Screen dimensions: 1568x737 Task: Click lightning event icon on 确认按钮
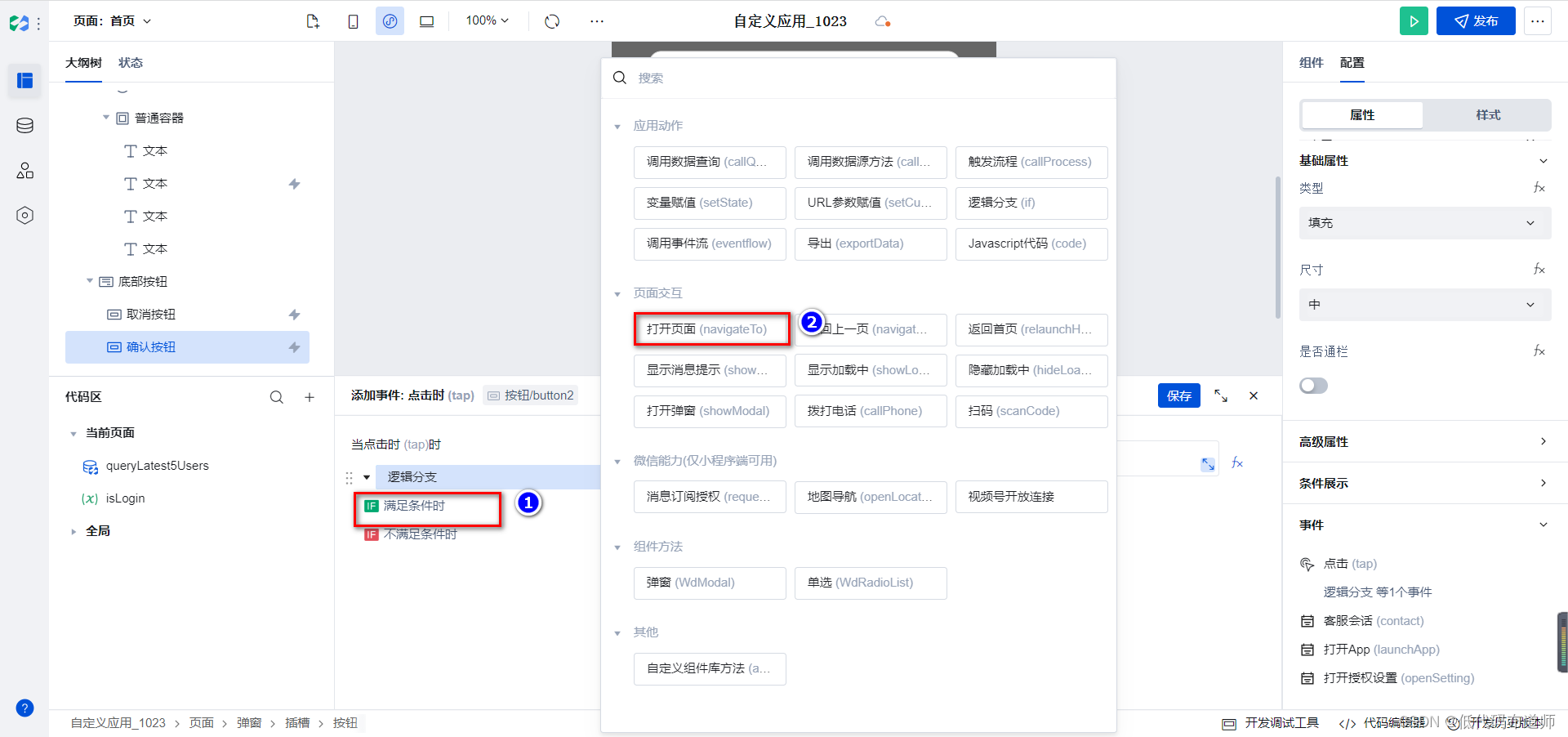coord(295,347)
